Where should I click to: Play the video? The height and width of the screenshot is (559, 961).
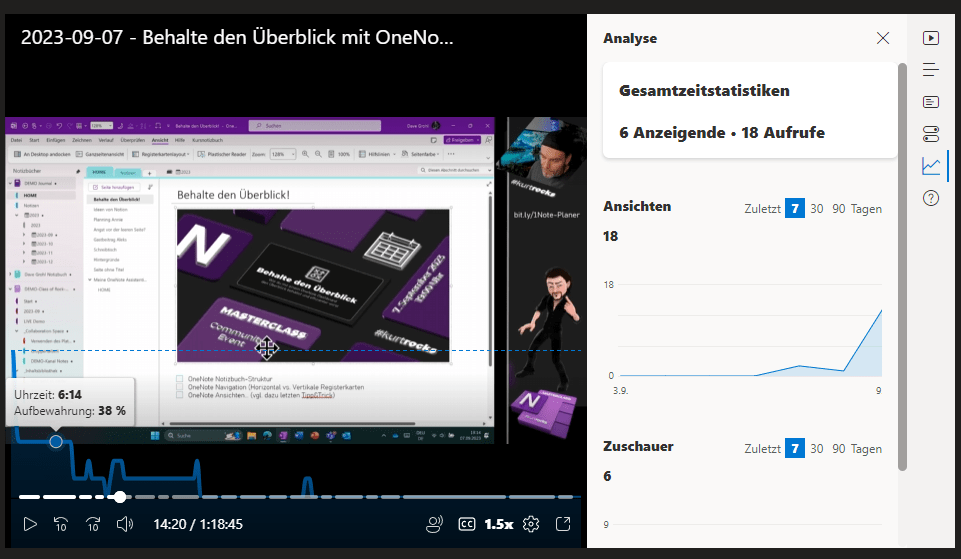click(29, 524)
